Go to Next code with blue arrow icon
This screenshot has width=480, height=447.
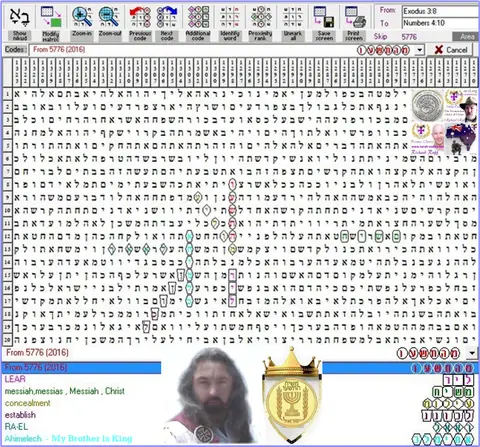(x=167, y=17)
